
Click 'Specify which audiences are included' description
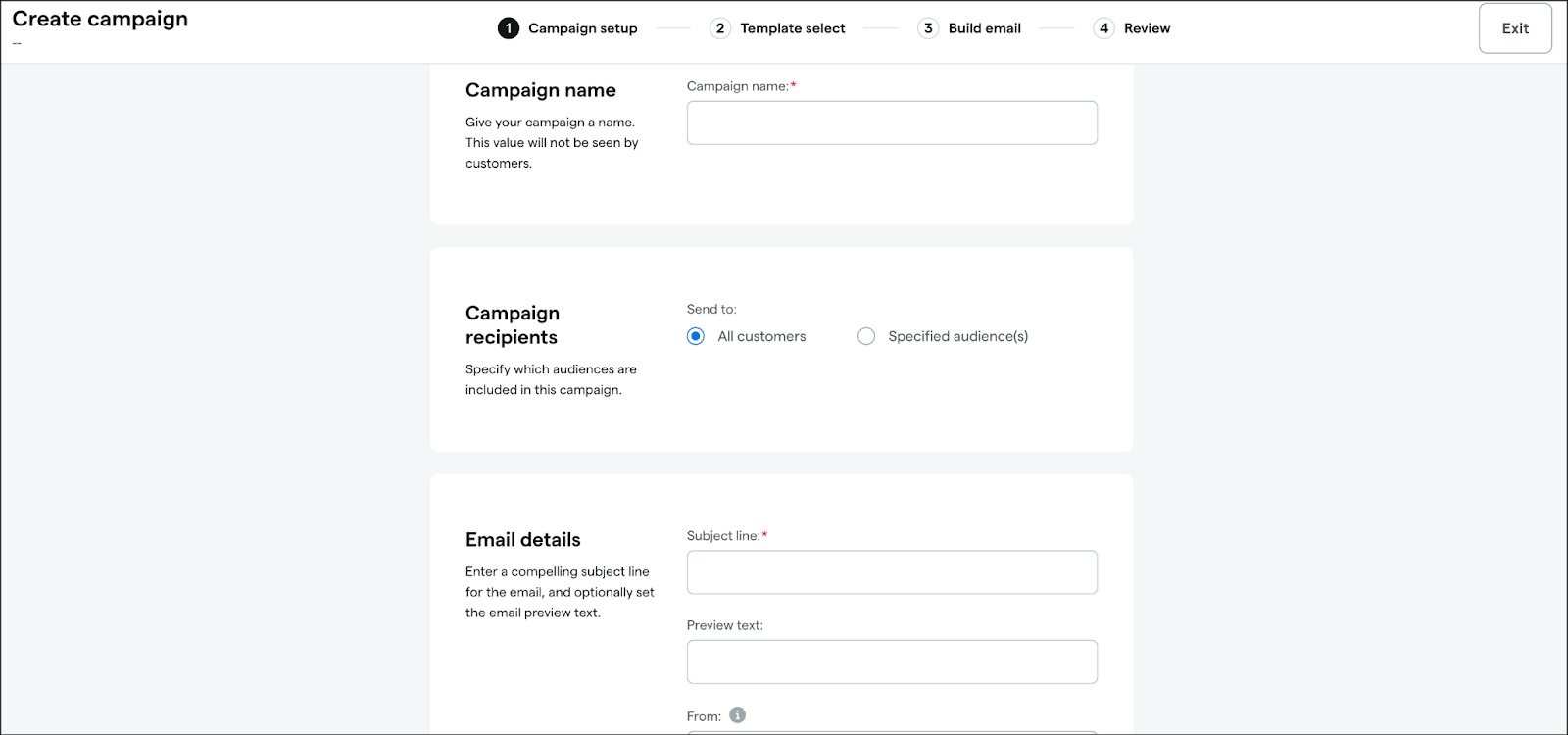click(x=551, y=379)
